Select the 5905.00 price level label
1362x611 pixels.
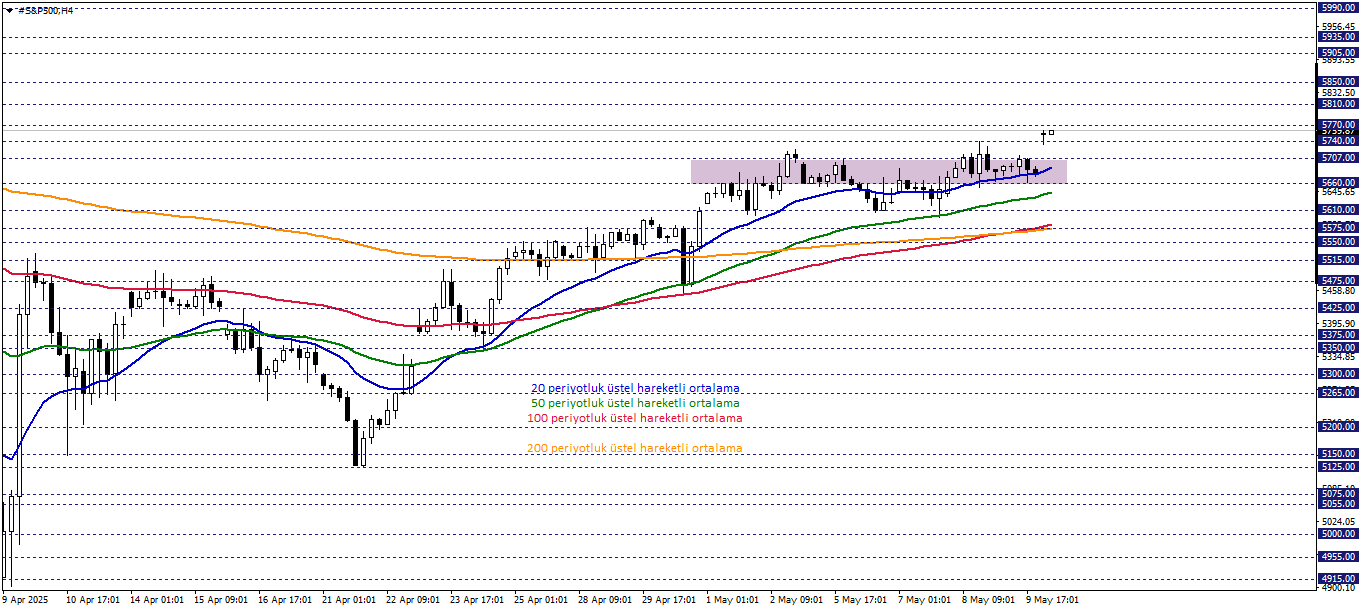tap(1338, 52)
